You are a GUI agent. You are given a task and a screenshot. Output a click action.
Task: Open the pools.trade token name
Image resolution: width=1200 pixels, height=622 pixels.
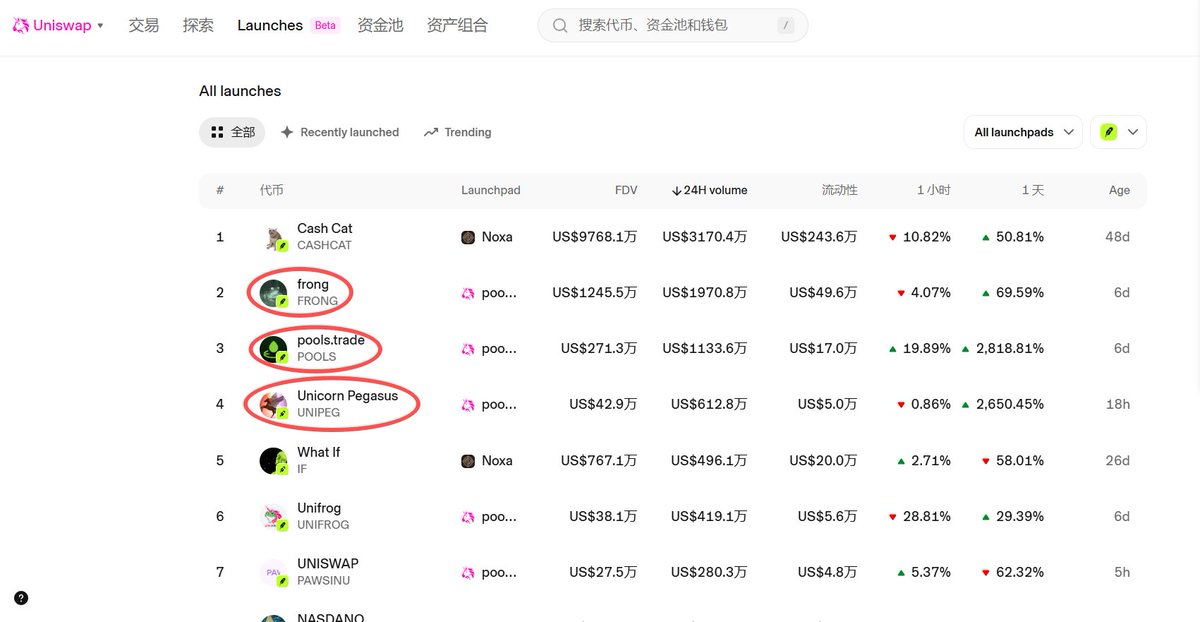331,340
